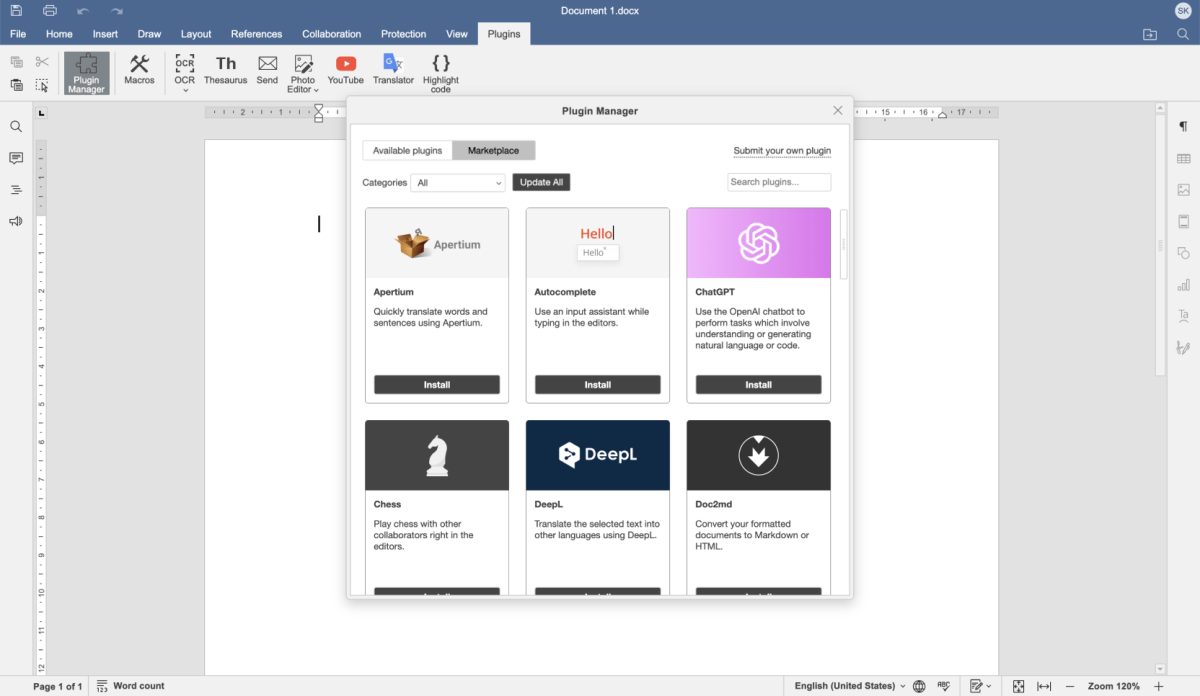Click Word count in status bar
This screenshot has width=1200, height=696.
(131, 686)
